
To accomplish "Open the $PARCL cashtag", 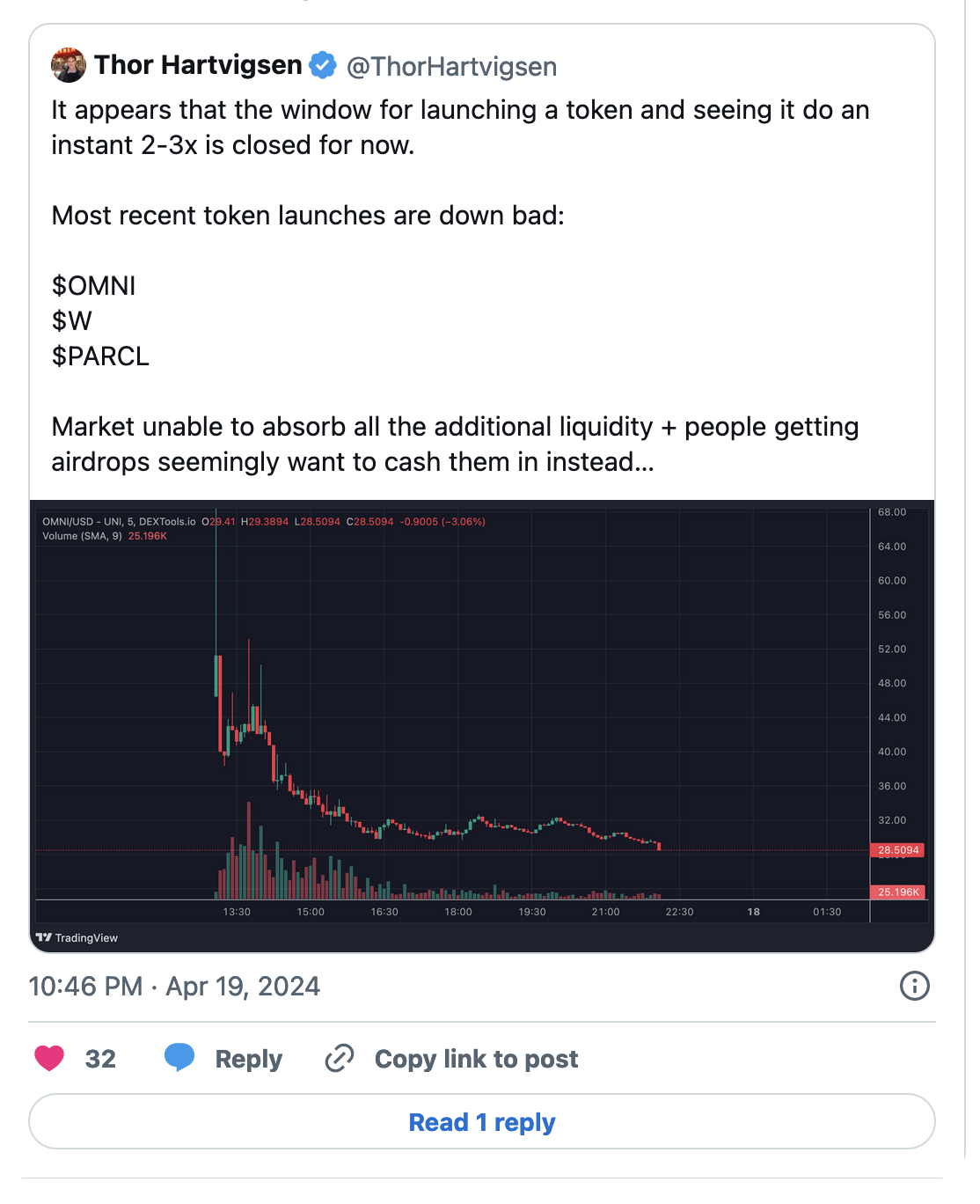I will click(100, 356).
